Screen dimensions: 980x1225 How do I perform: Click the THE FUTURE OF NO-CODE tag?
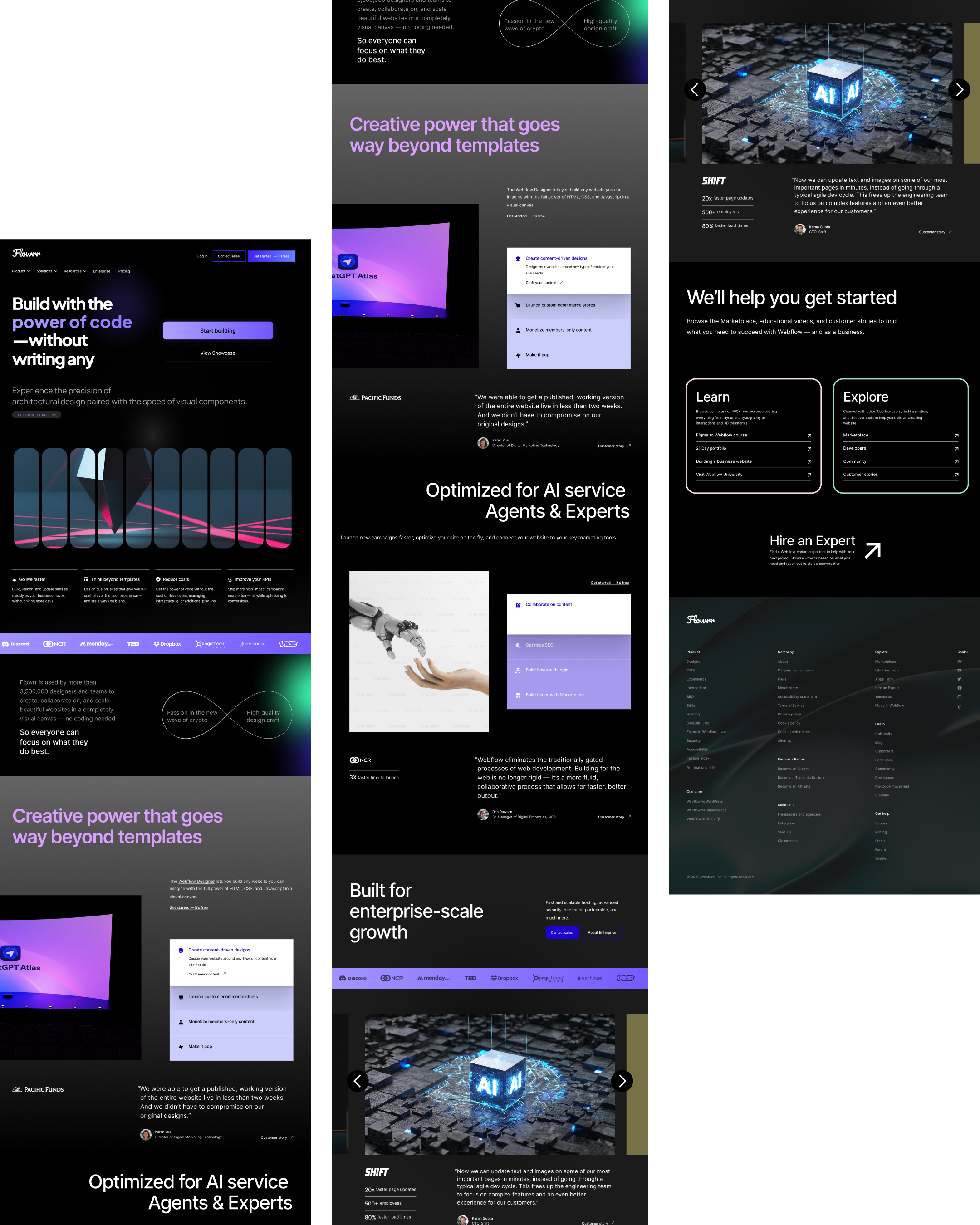36,415
